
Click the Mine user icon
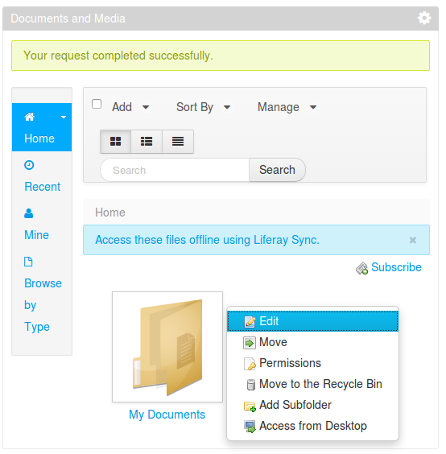tap(29, 213)
